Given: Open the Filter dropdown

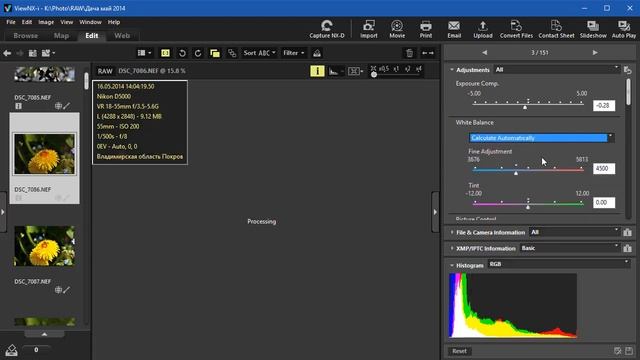Looking at the screenshot, I should coord(294,53).
